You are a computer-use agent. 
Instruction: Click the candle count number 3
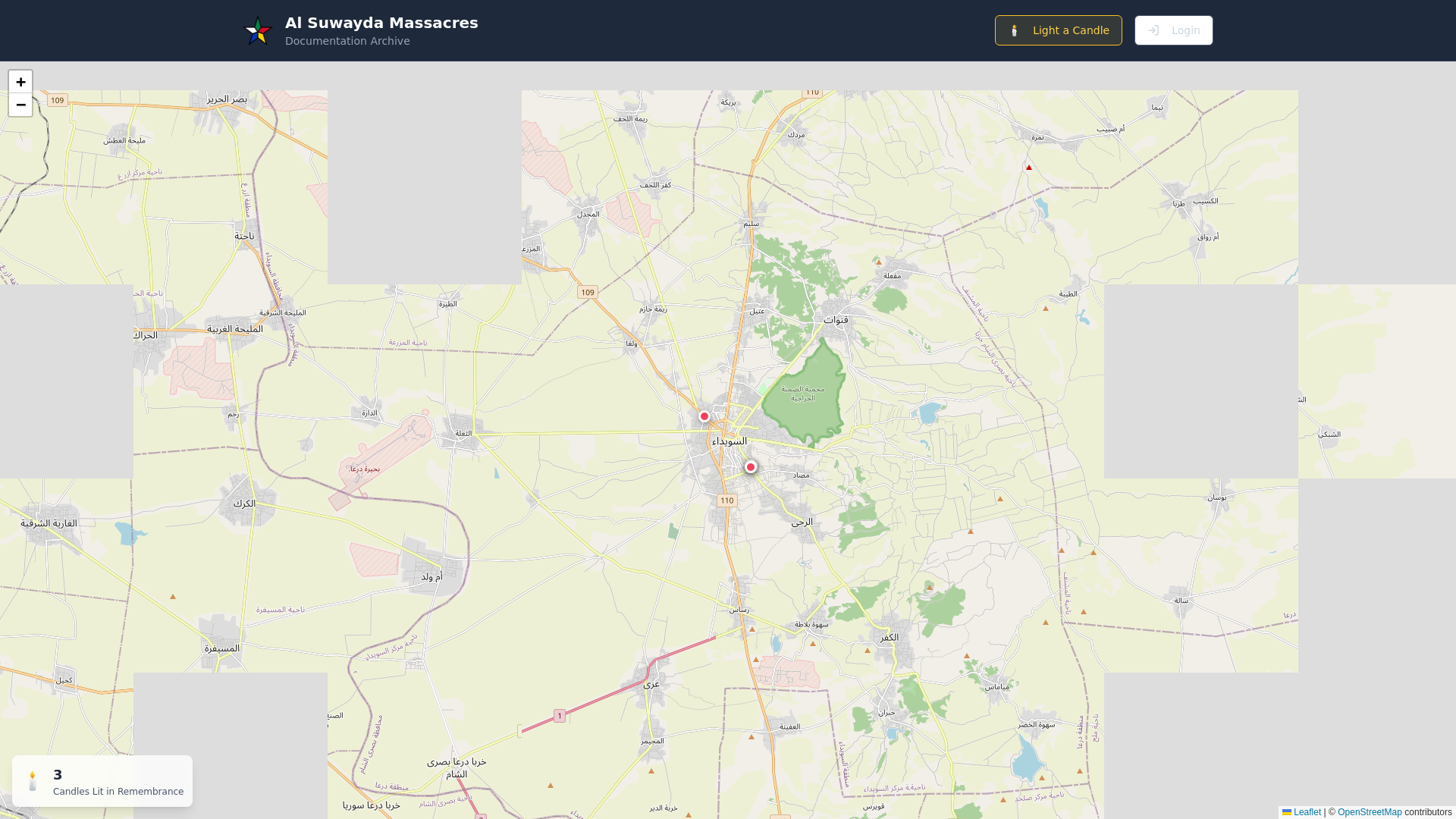coord(58,774)
